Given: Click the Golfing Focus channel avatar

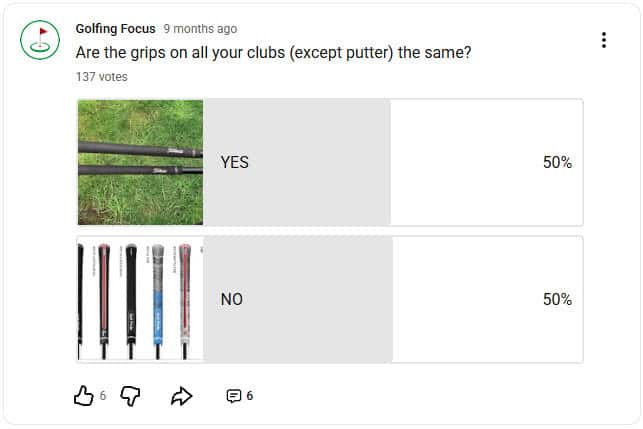Looking at the screenshot, I should [40, 40].
